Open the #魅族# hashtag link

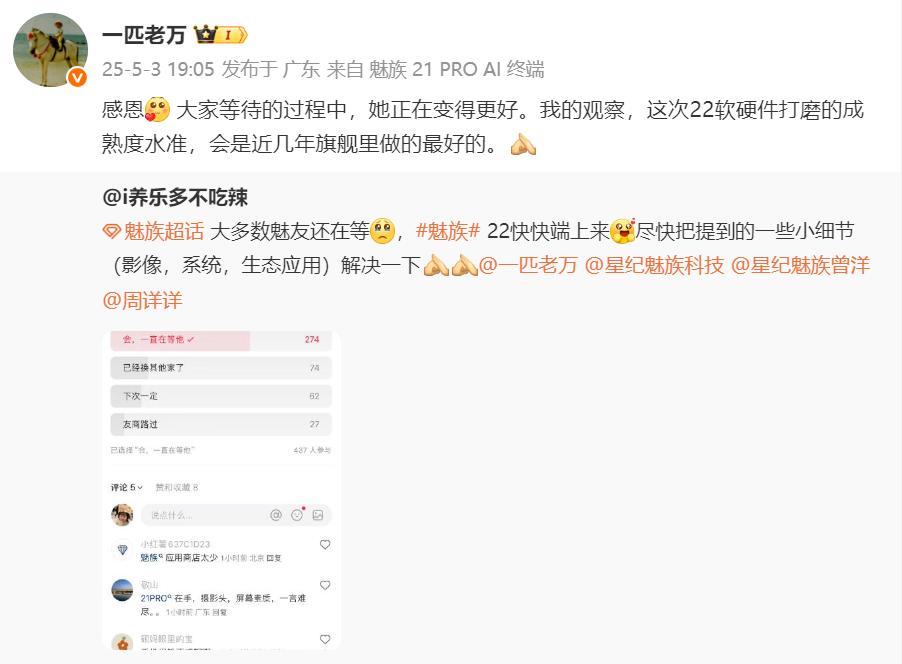point(448,231)
